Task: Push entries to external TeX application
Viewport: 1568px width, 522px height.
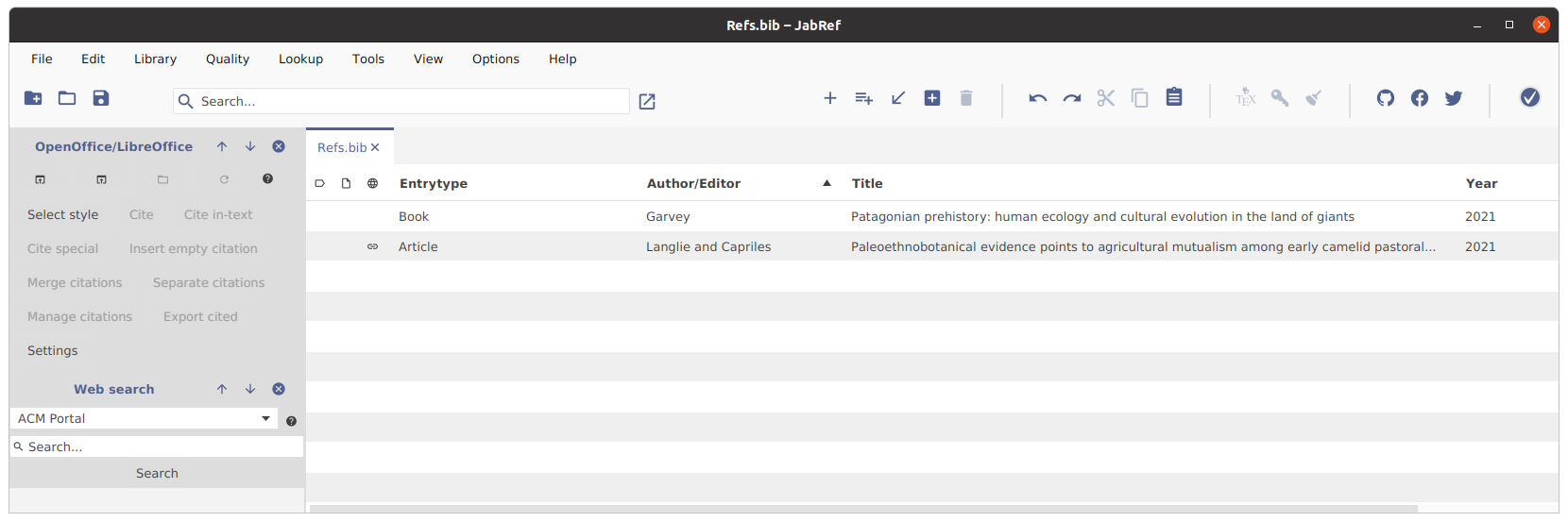Action: pos(1246,97)
